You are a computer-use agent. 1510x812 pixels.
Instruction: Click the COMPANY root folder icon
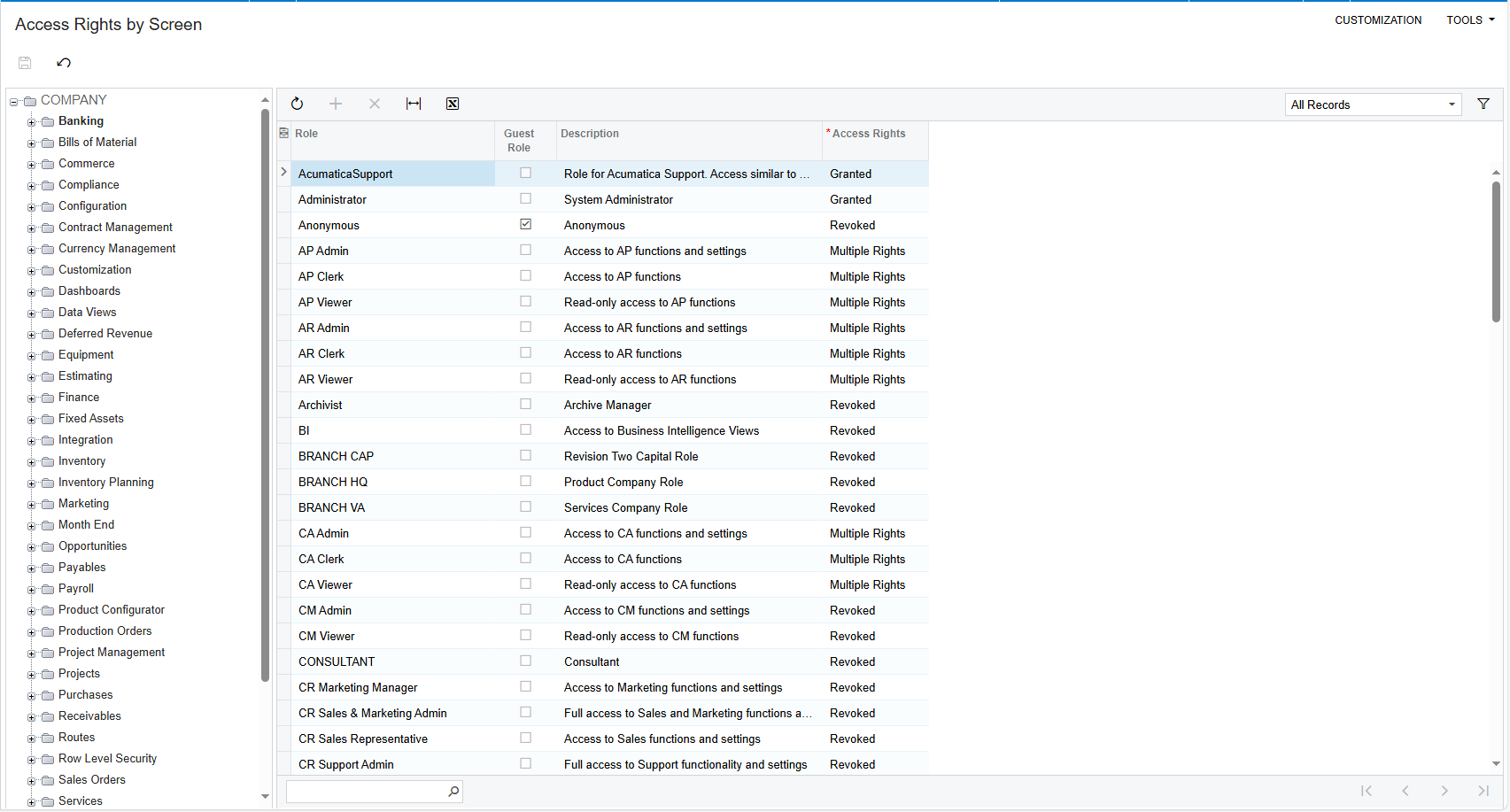coord(29,100)
